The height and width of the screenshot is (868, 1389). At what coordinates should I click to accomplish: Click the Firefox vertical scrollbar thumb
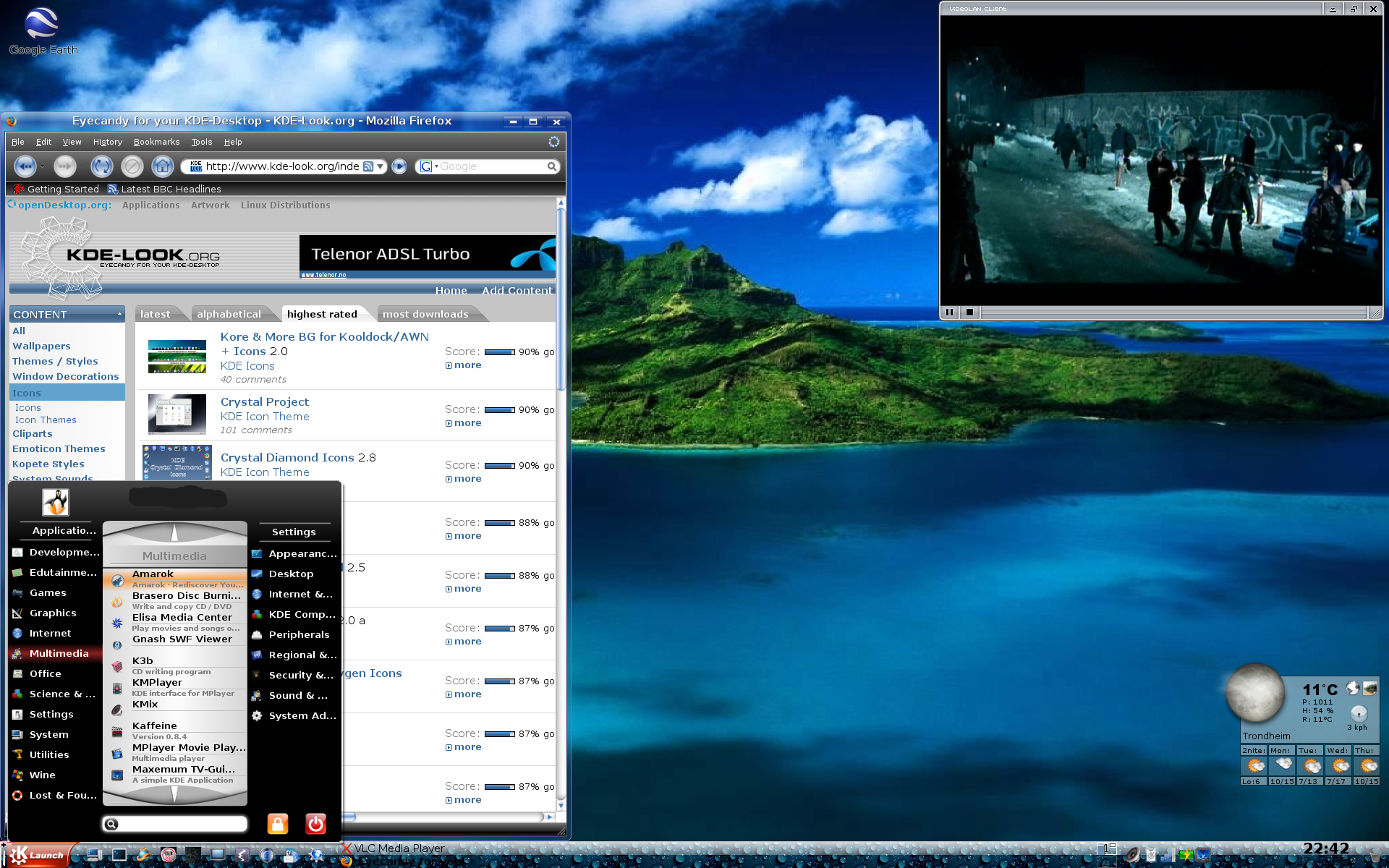point(561,300)
